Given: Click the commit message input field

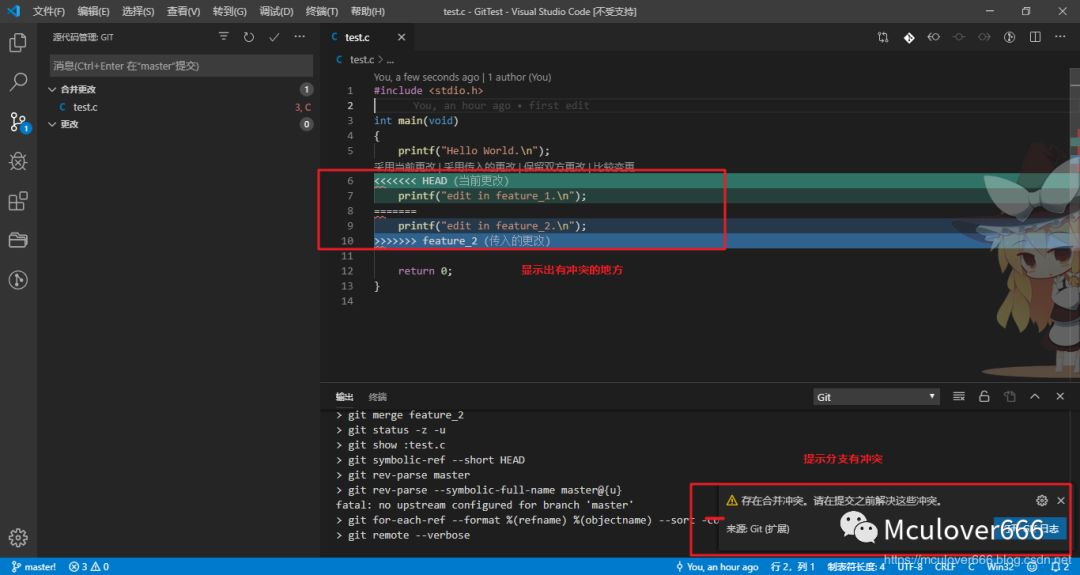Looking at the screenshot, I should pyautogui.click(x=180, y=65).
